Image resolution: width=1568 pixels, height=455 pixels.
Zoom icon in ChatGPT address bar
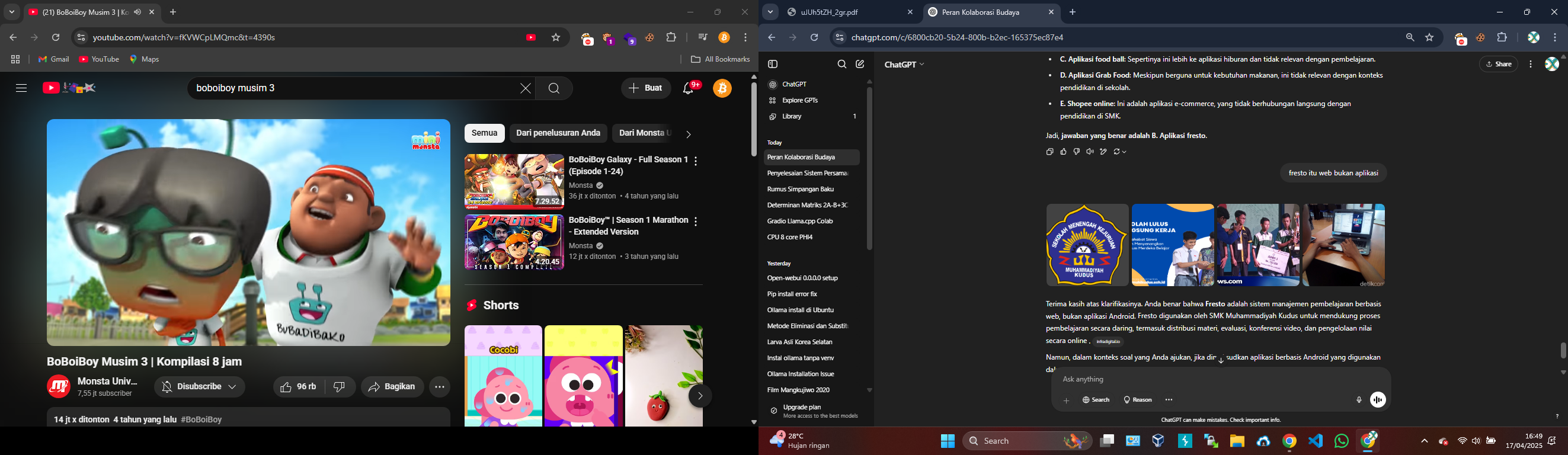1410,38
